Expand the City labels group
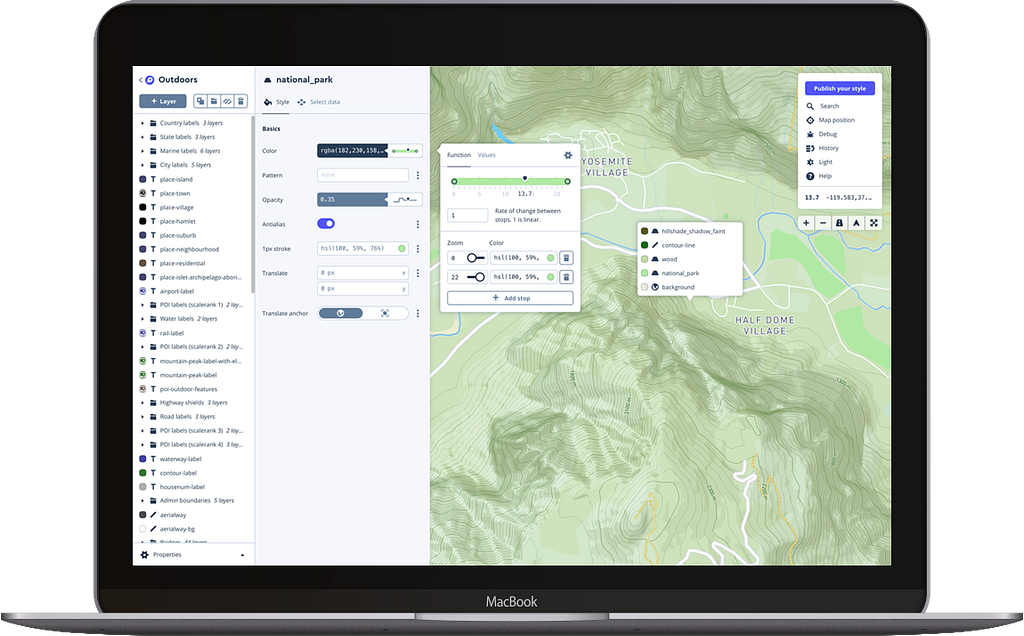Image resolution: width=1024 pixels, height=636 pixels. tap(143, 165)
